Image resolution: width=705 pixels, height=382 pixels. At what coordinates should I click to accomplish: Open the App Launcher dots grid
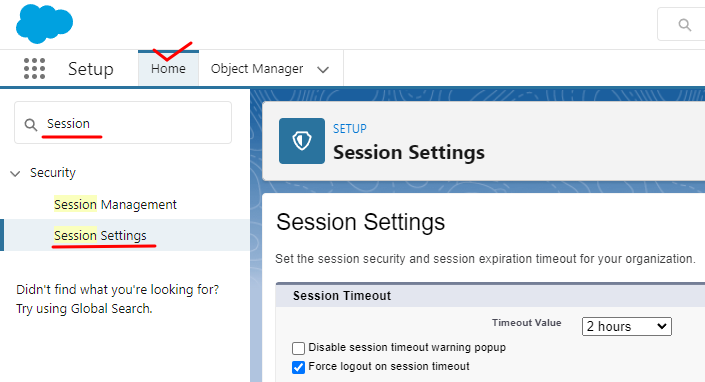(x=34, y=69)
